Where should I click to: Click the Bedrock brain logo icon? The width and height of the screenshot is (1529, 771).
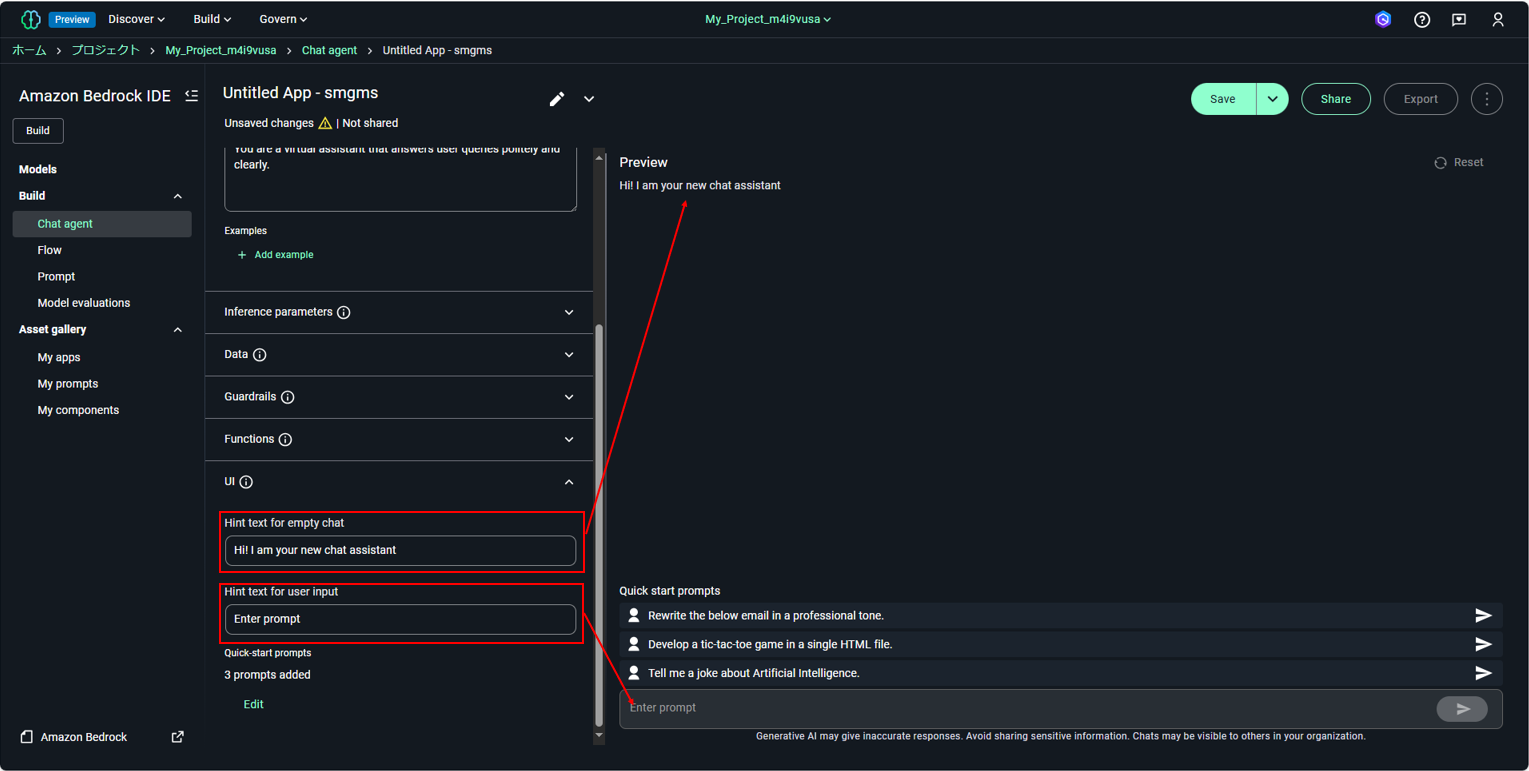30,19
